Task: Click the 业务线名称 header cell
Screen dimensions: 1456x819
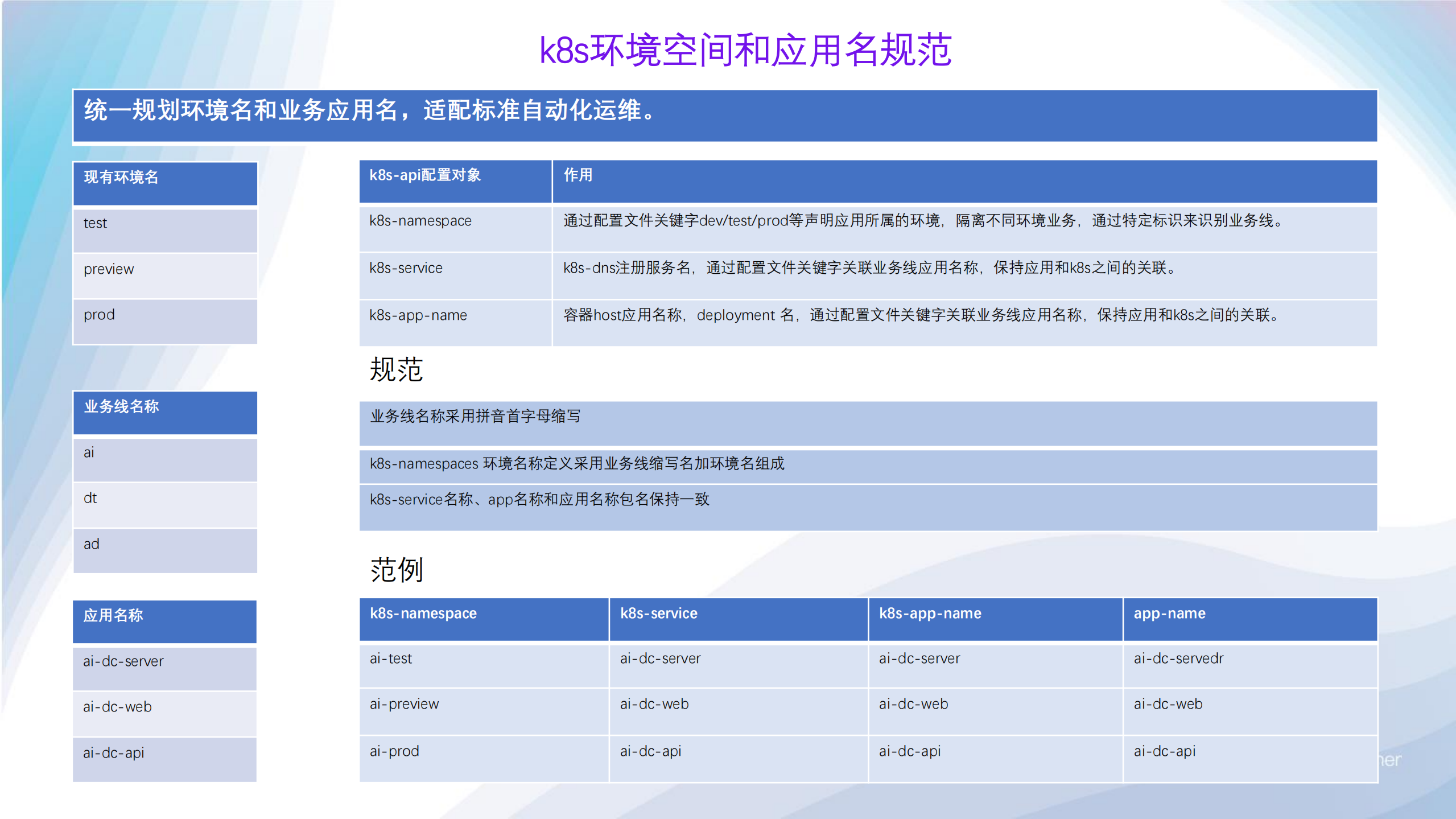Action: 164,413
